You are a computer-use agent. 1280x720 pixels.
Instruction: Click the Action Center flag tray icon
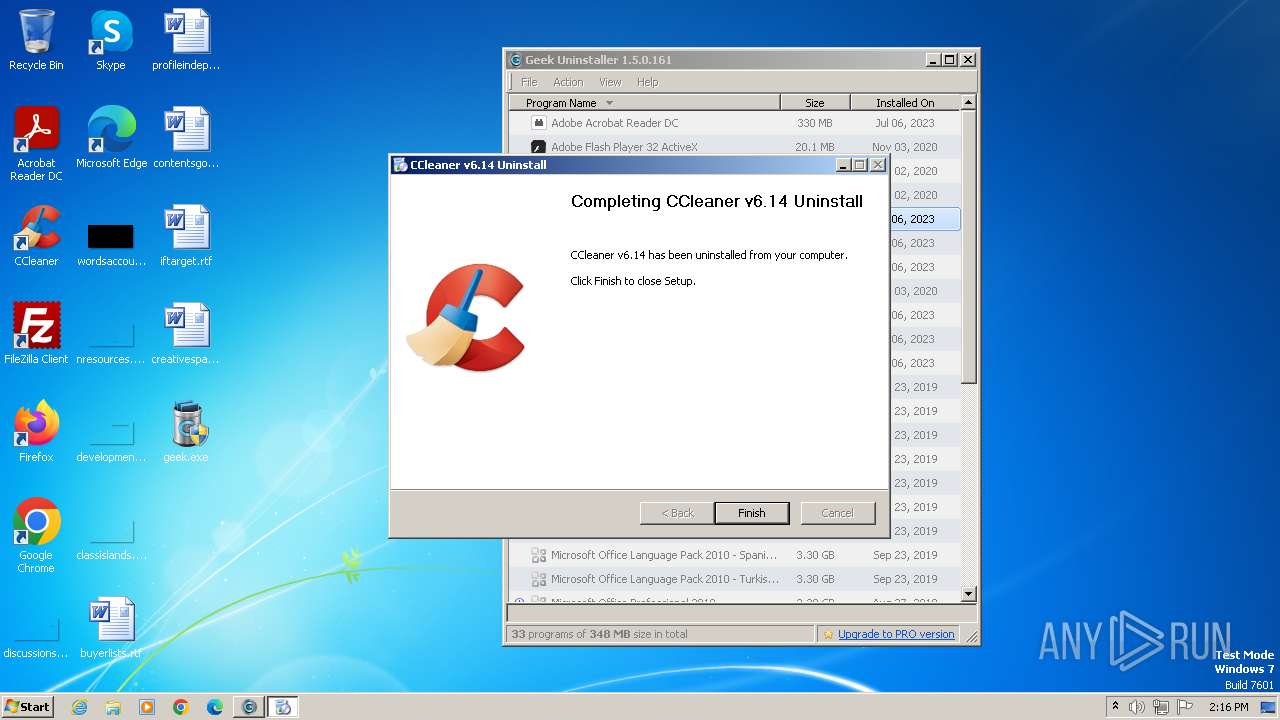[x=1185, y=707]
